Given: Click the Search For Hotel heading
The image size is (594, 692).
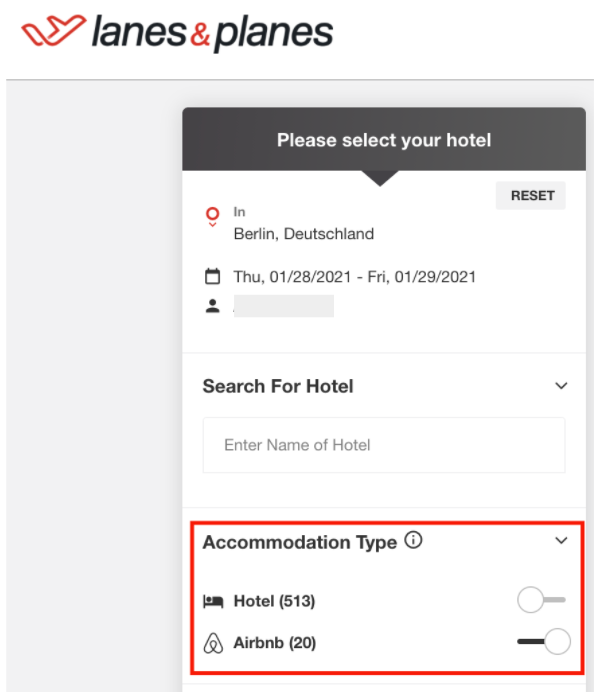Looking at the screenshot, I should [278, 386].
